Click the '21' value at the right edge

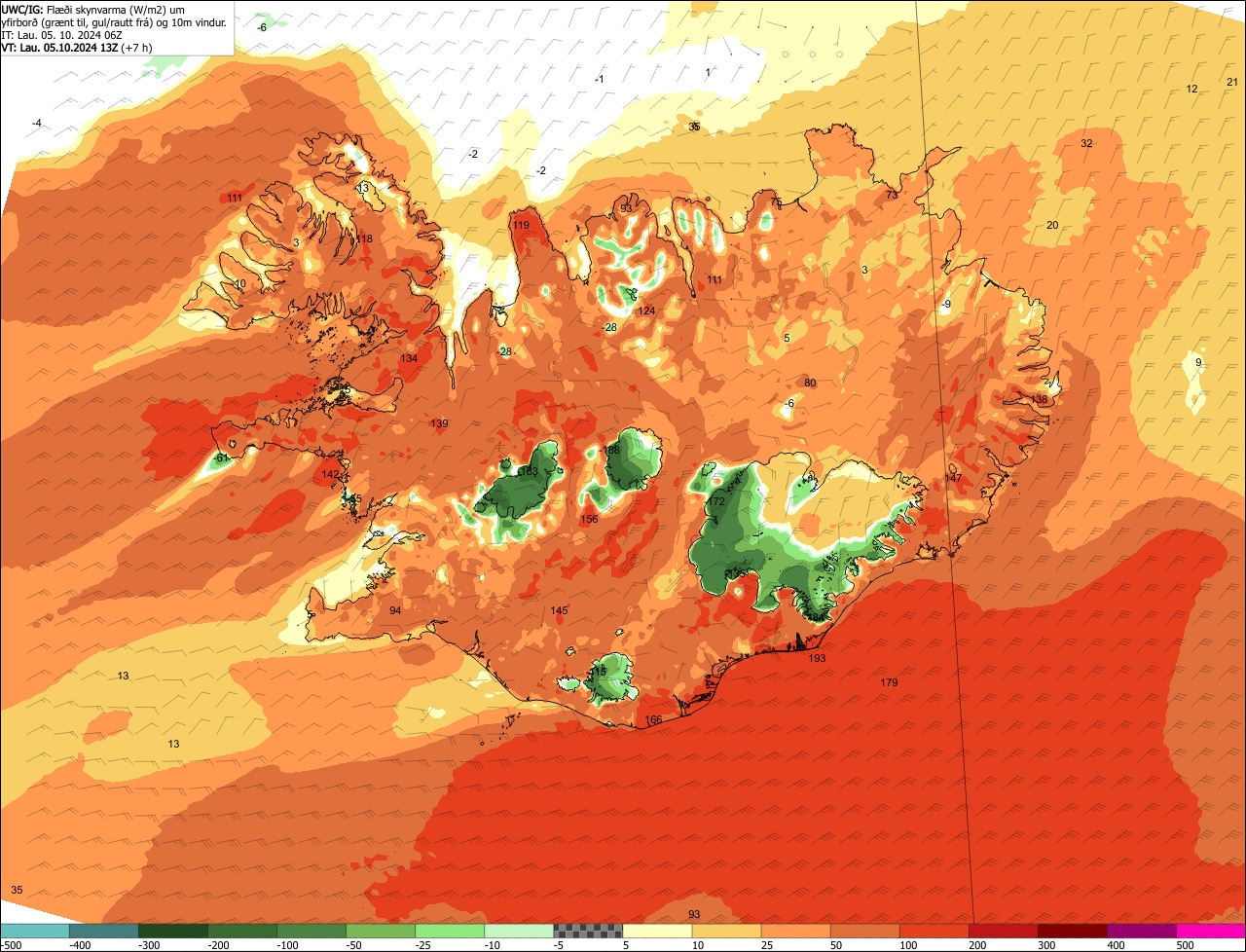[1231, 82]
